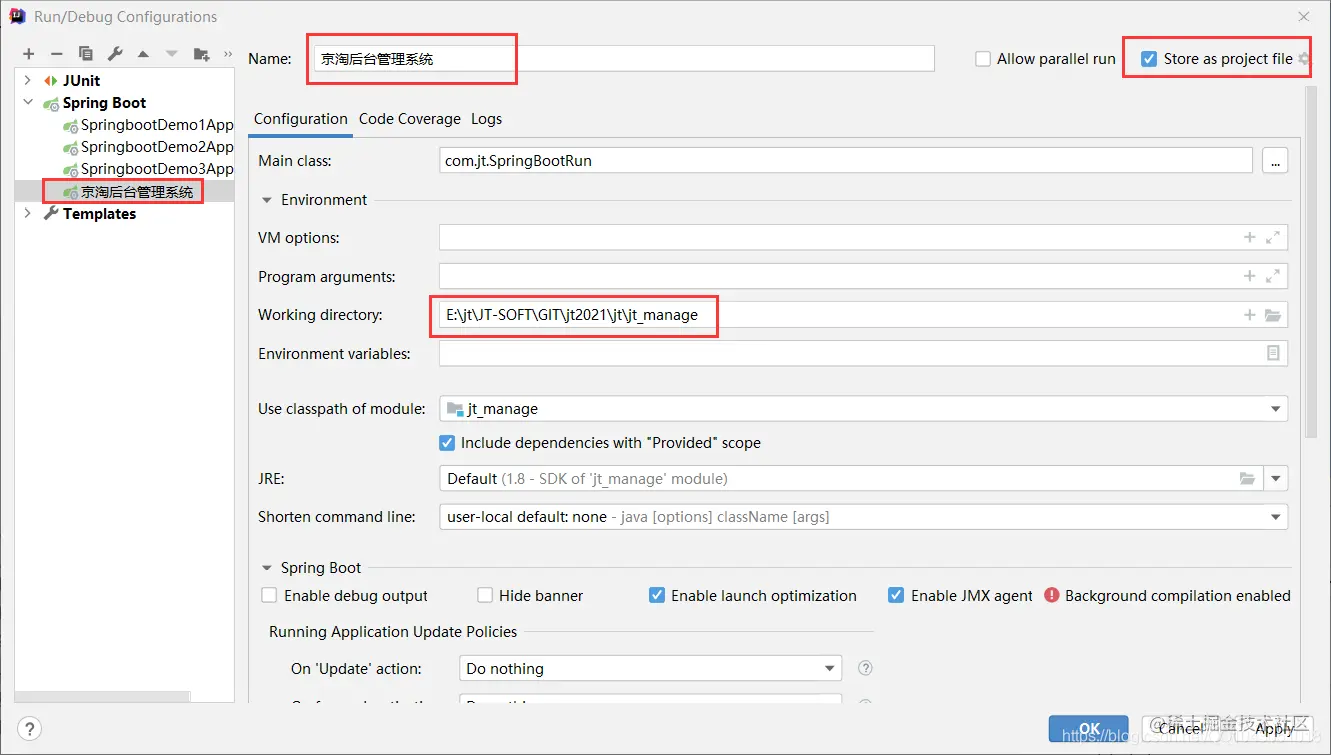Select SpringbootDemo1App configuration

coord(147,125)
